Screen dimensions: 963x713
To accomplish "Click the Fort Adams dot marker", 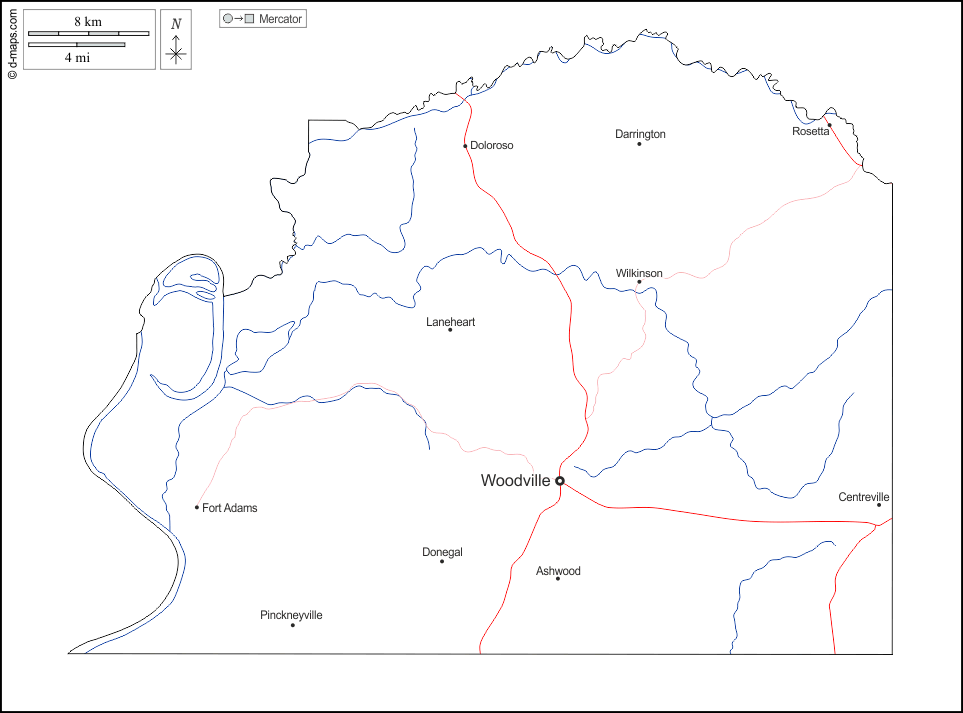I will coord(197,508).
